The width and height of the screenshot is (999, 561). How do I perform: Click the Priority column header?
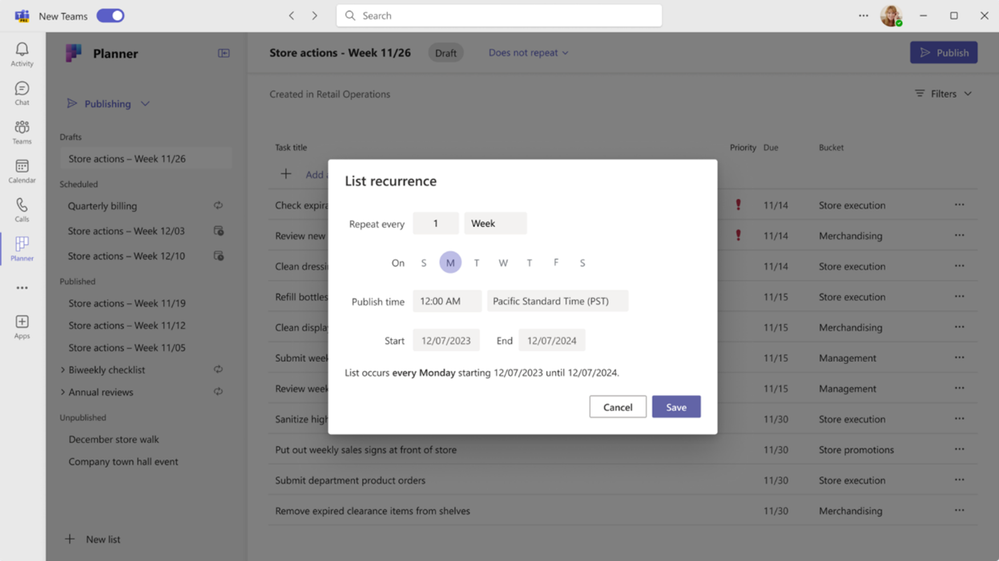tap(743, 147)
